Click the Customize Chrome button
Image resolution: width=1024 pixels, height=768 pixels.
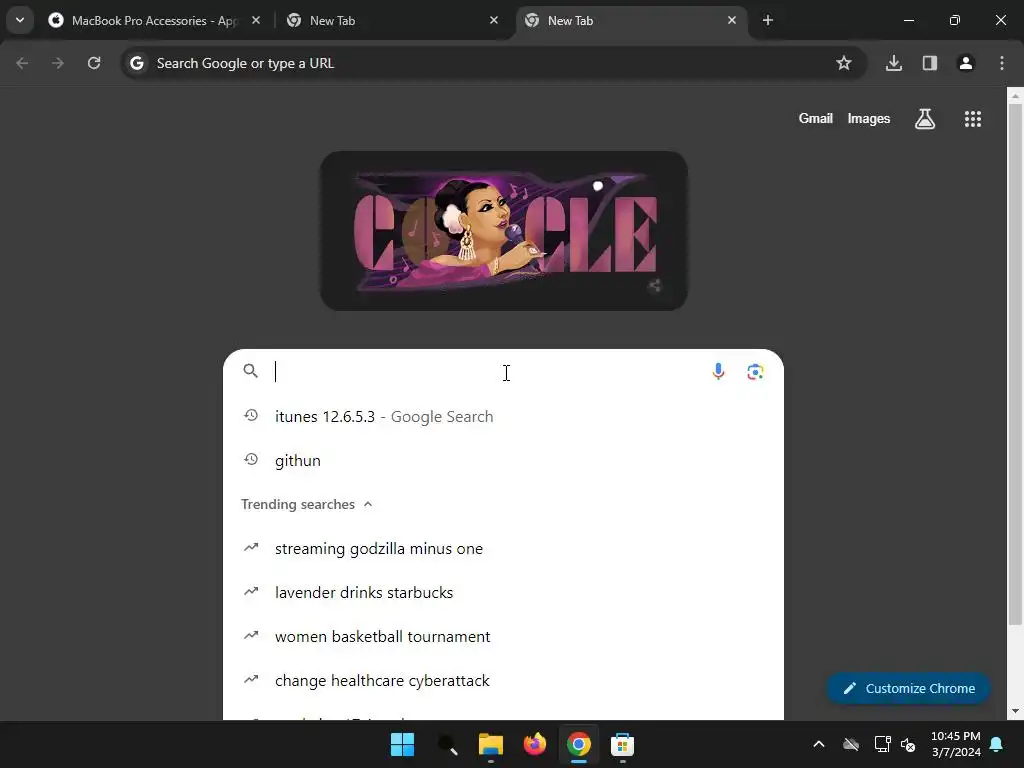908,688
